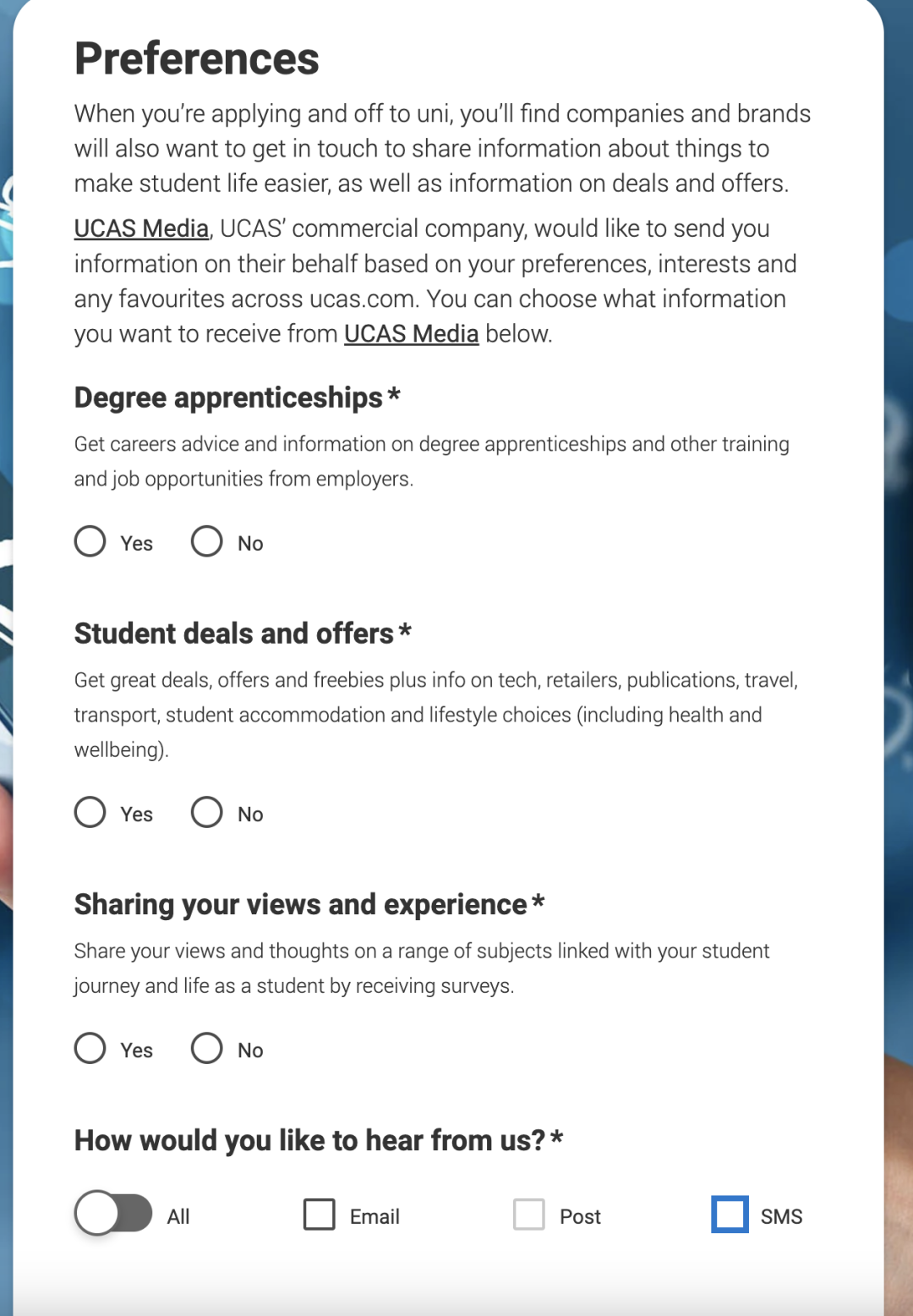Viewport: 913px width, 1316px height.
Task: Click the receiving surveys description text
Action: tap(422, 968)
